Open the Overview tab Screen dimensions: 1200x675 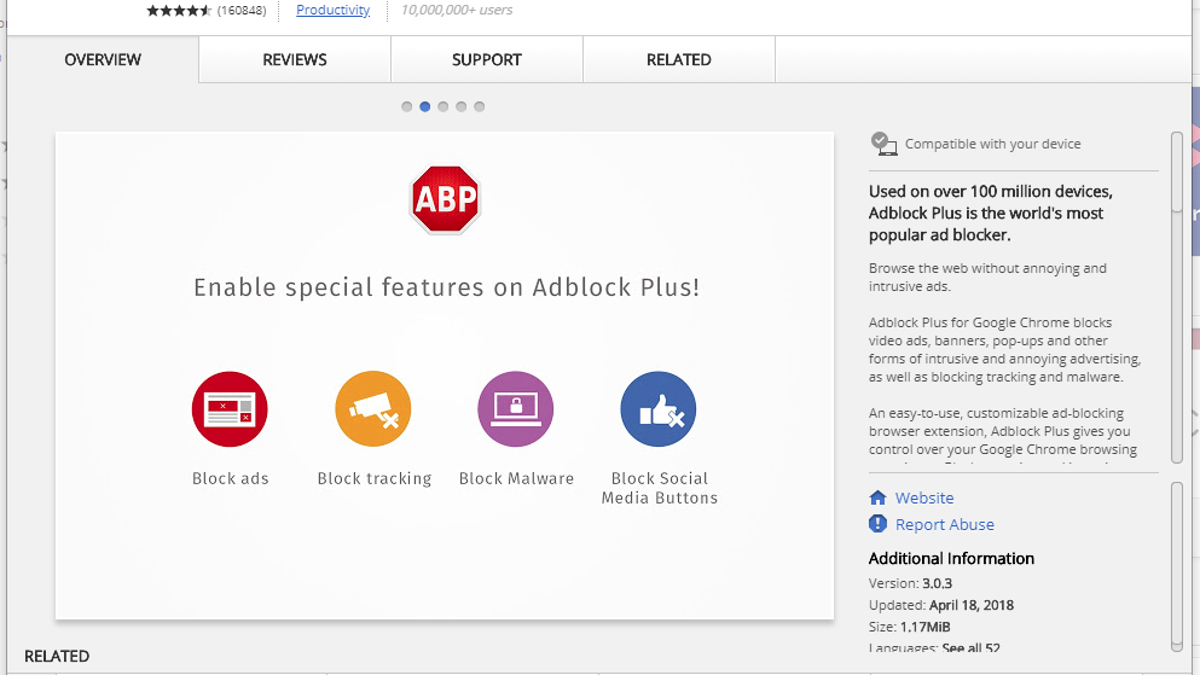[x=103, y=60]
